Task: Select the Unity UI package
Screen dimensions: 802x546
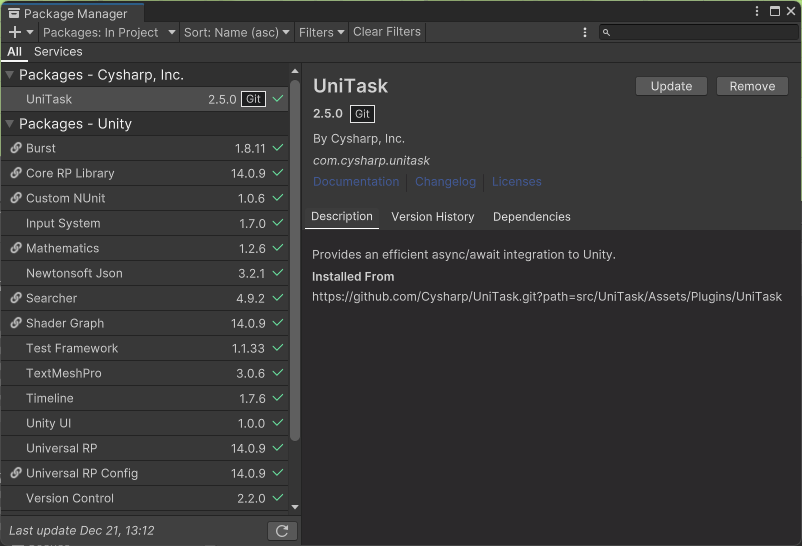Action: pos(145,423)
